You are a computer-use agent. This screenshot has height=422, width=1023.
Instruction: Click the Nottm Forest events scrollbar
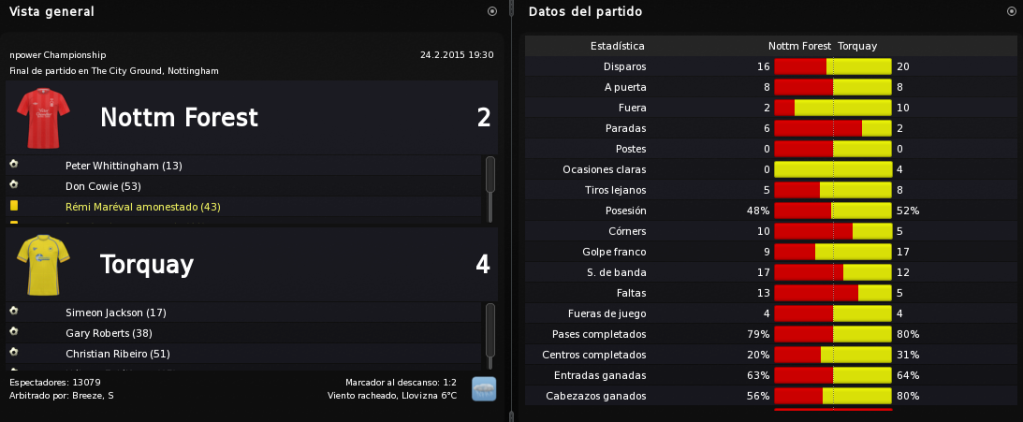tap(490, 188)
